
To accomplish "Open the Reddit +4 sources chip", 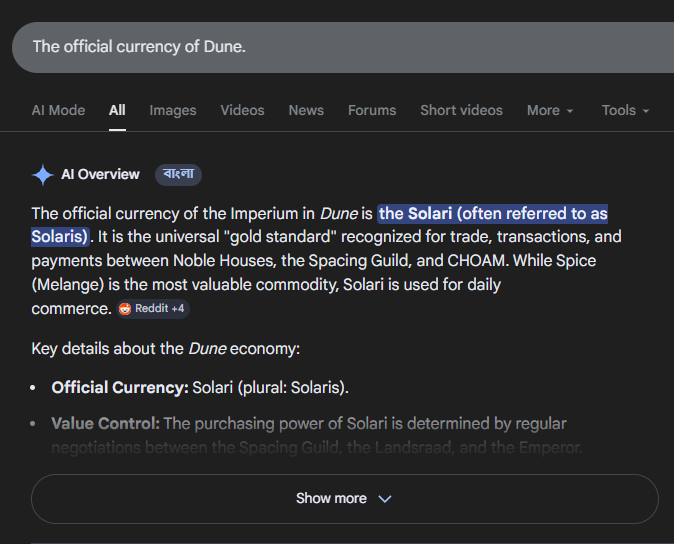I will tap(153, 309).
